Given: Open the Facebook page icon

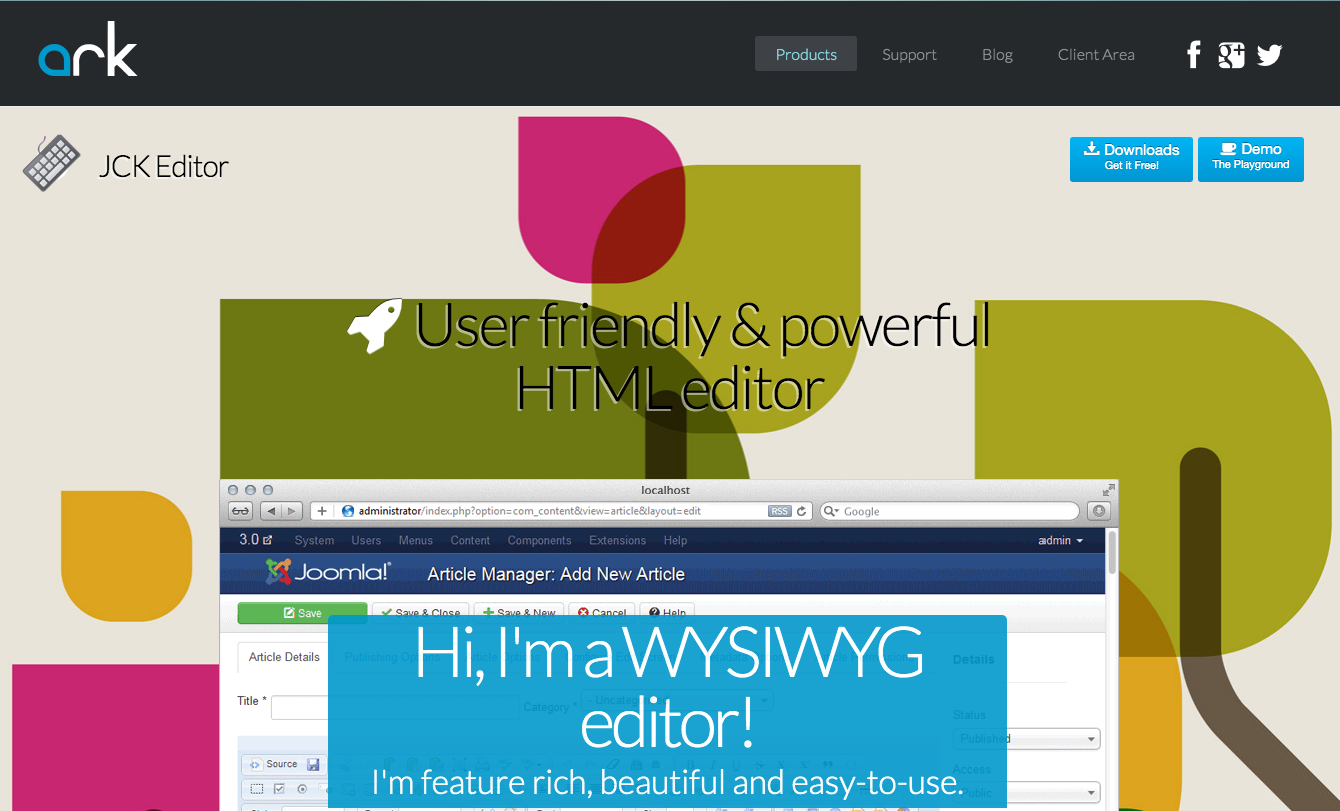Looking at the screenshot, I should coord(1193,55).
